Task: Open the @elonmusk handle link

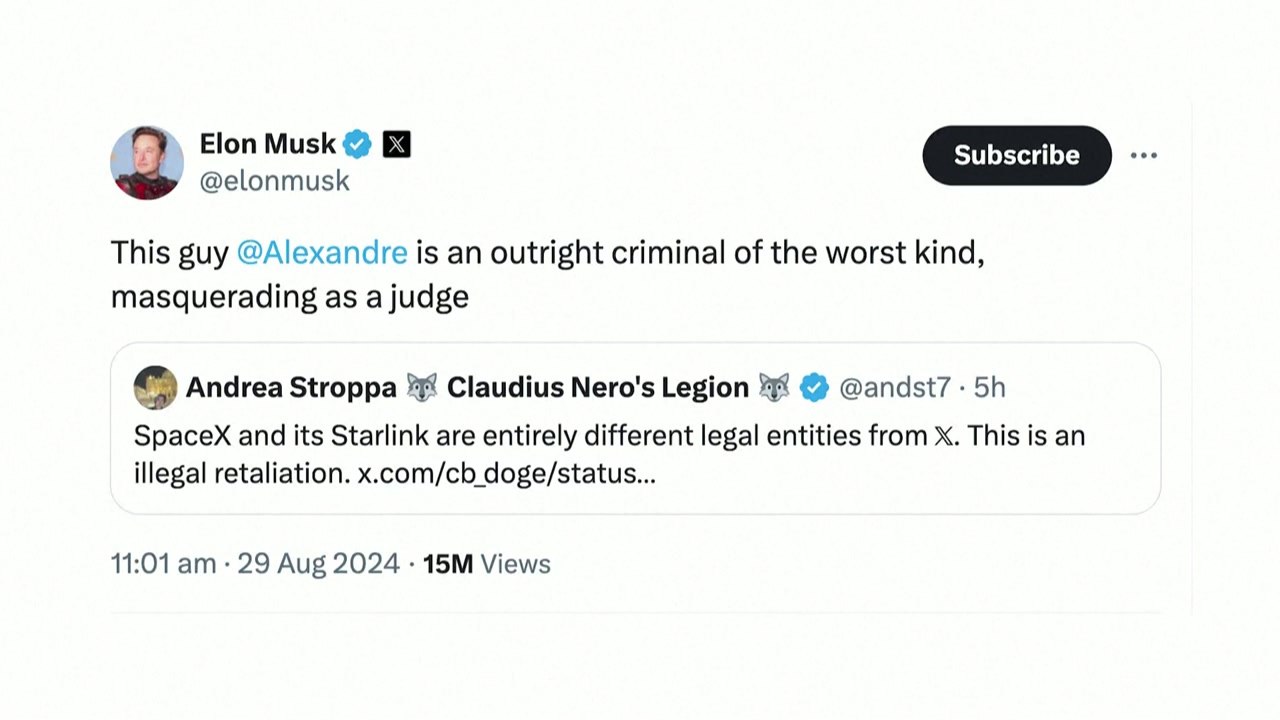Action: click(274, 181)
